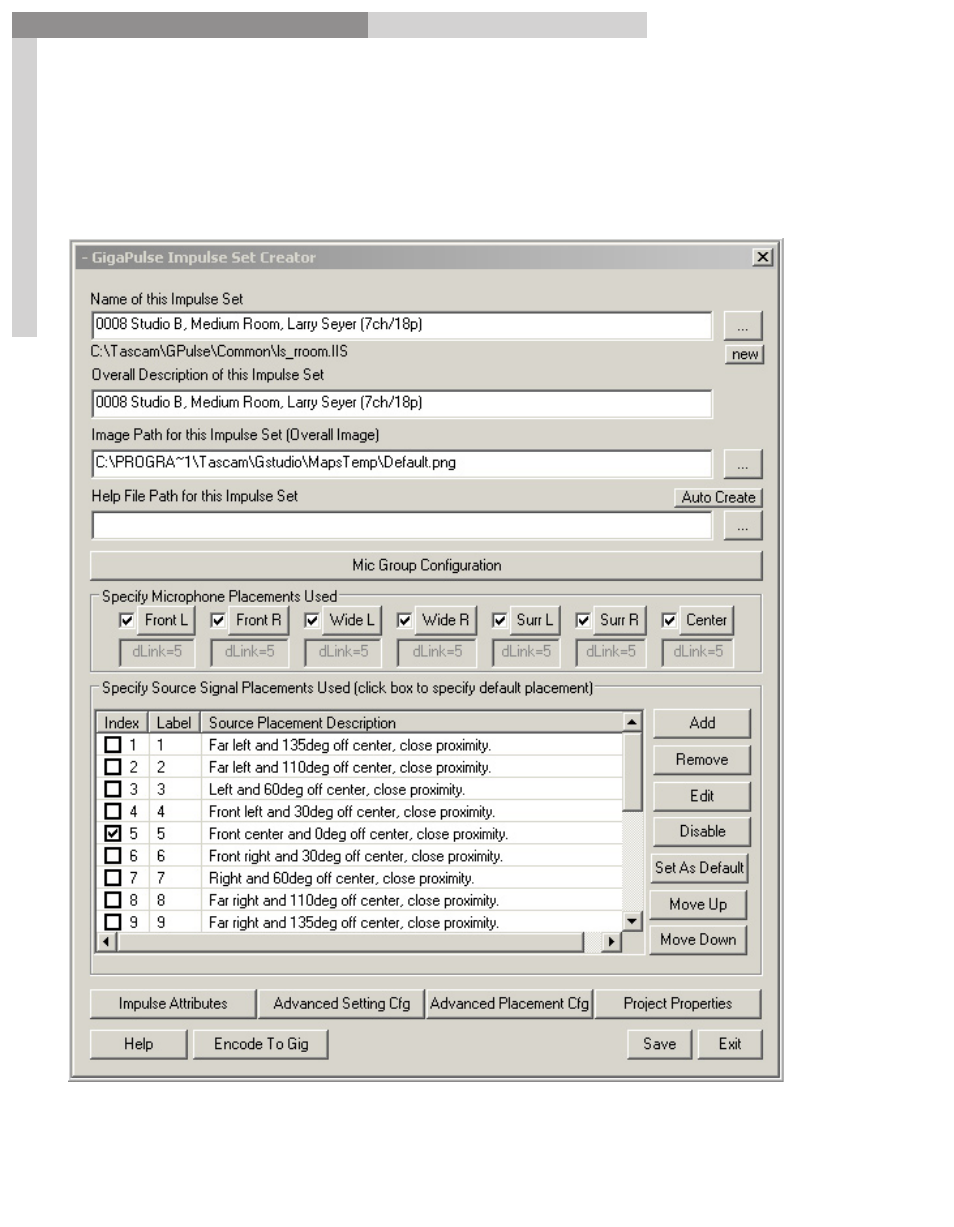Check the default box for index 7
The image size is (954, 1227).
coord(113,877)
